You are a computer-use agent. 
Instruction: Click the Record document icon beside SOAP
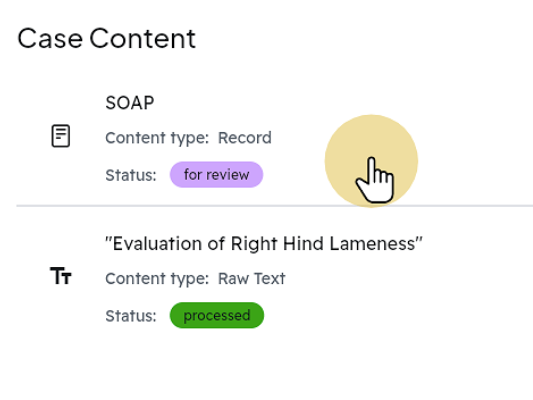tap(61, 136)
